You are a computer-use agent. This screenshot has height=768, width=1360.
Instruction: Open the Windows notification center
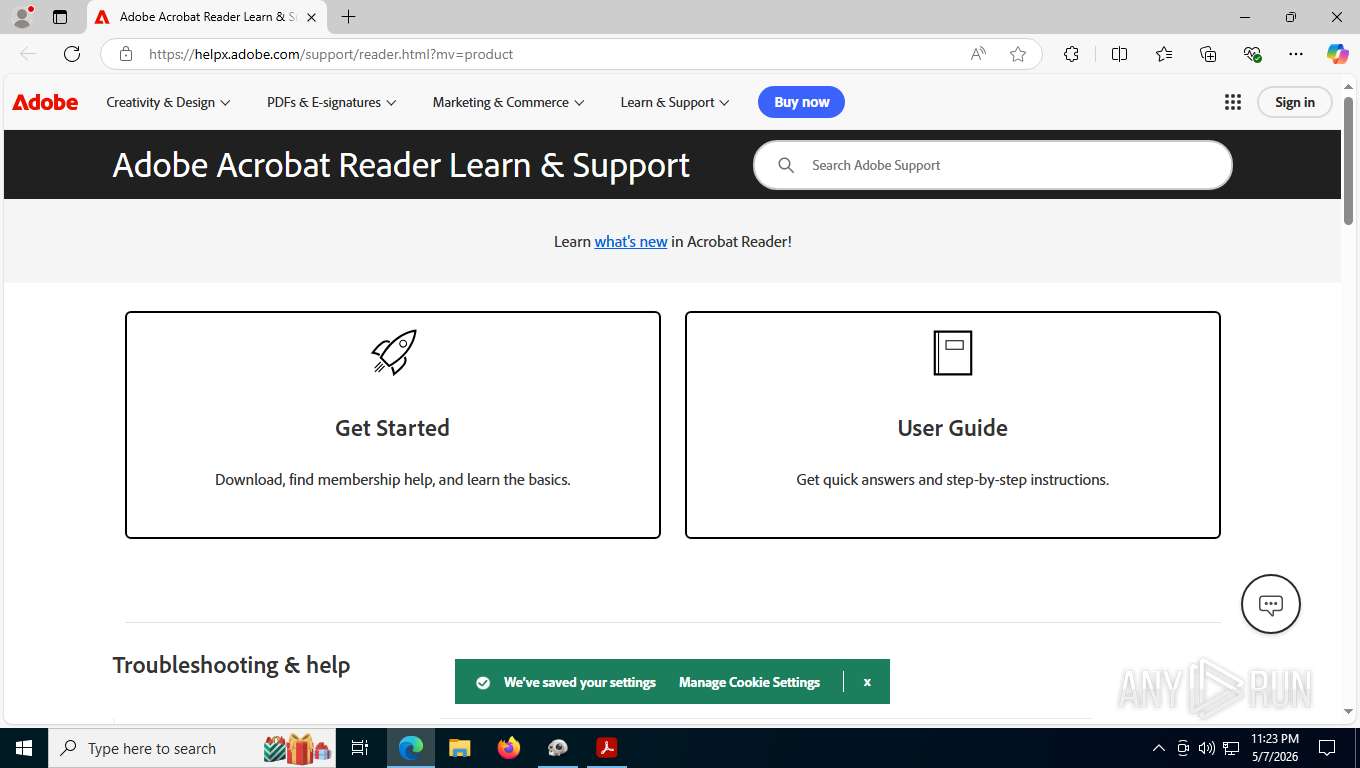(x=1327, y=748)
